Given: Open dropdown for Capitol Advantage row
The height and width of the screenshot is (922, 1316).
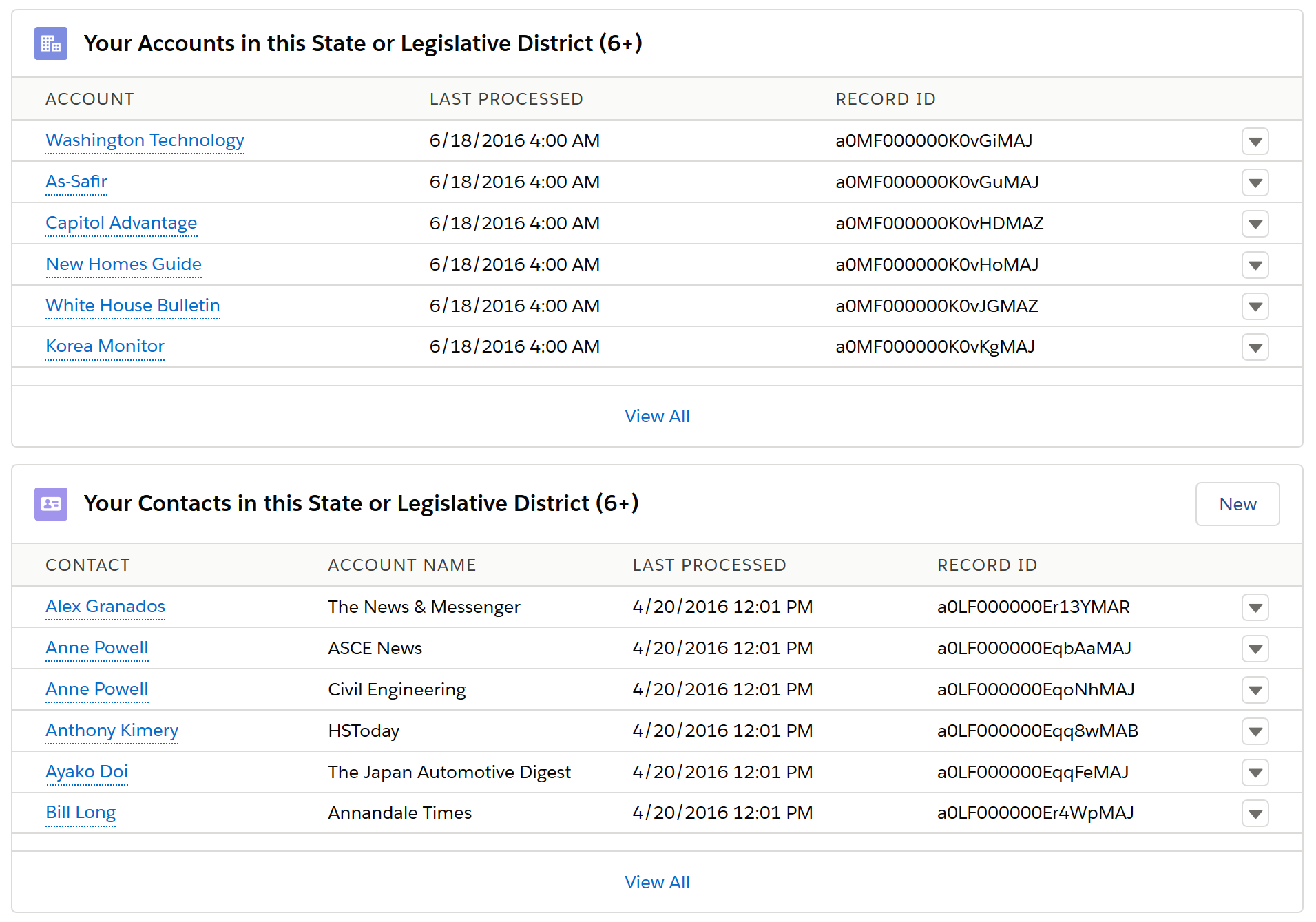Looking at the screenshot, I should tap(1255, 224).
